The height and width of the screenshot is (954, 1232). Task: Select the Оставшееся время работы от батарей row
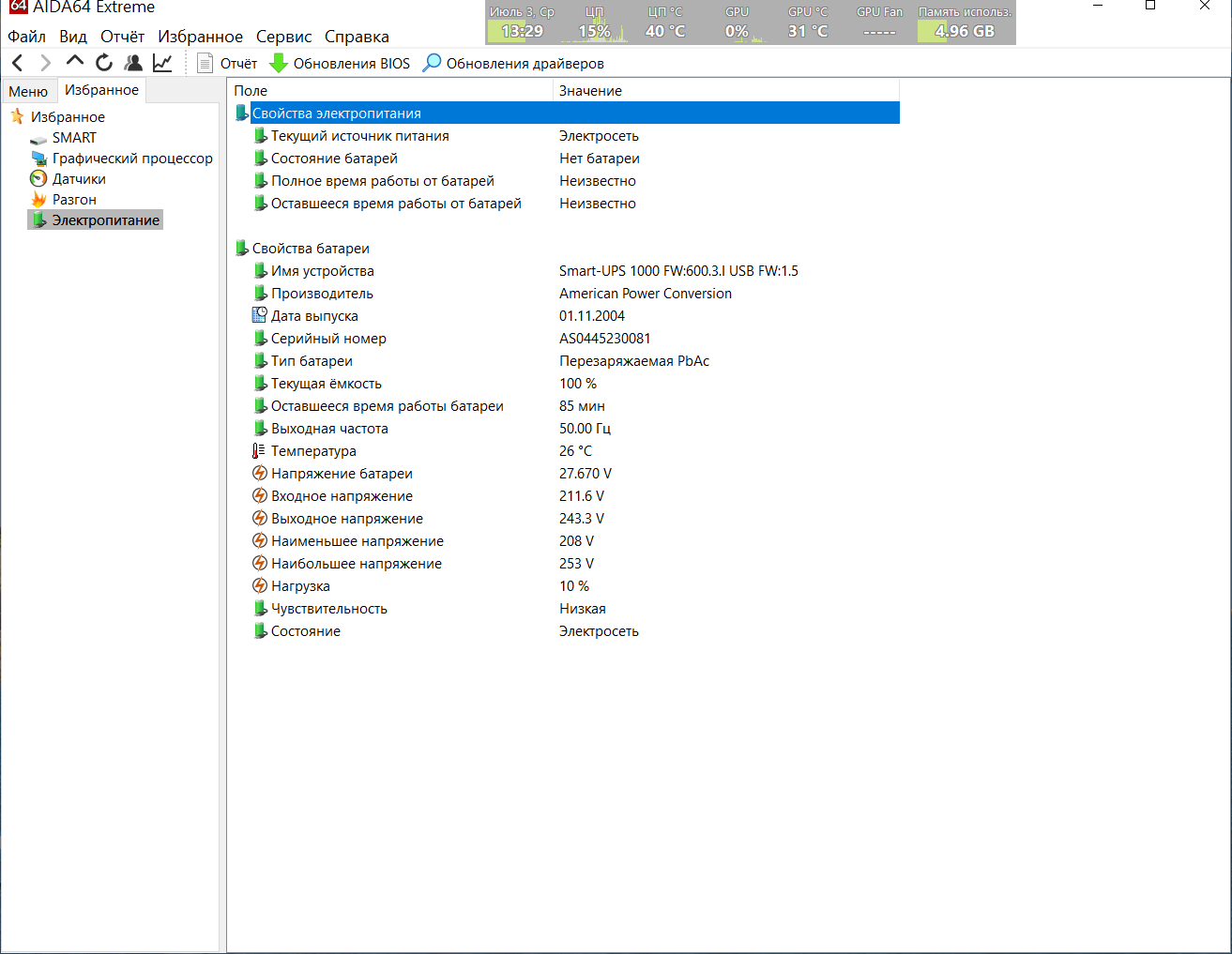[566, 204]
